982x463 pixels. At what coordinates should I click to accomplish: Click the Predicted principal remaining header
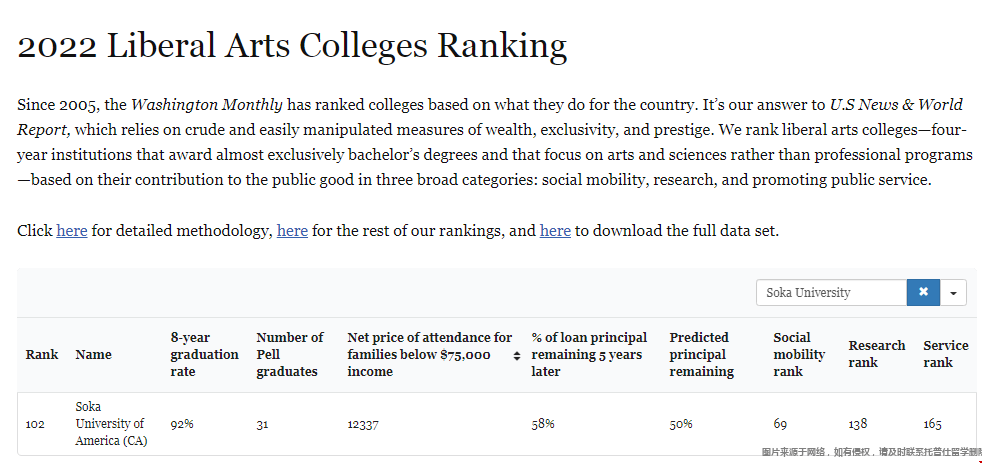[701, 355]
